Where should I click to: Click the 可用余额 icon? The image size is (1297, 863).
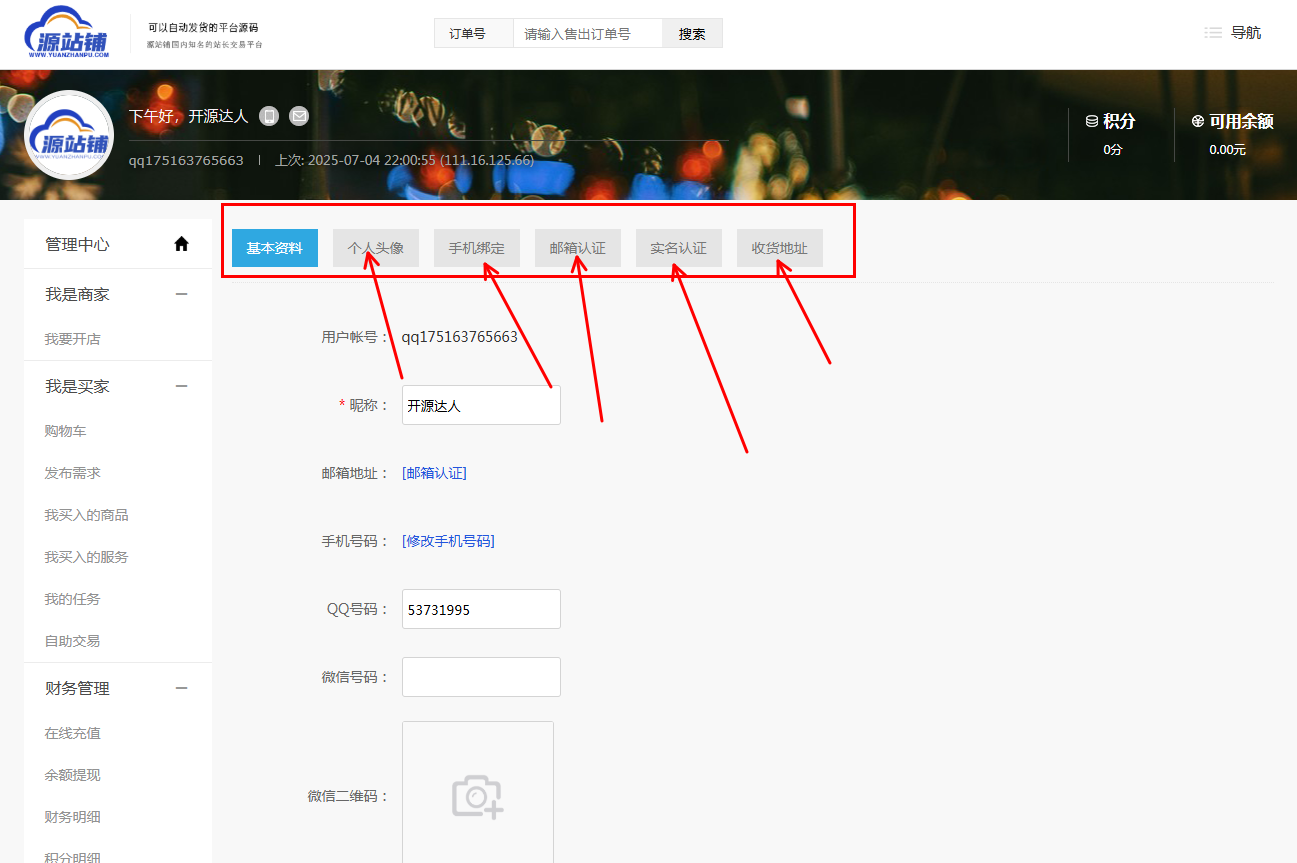coord(1198,121)
